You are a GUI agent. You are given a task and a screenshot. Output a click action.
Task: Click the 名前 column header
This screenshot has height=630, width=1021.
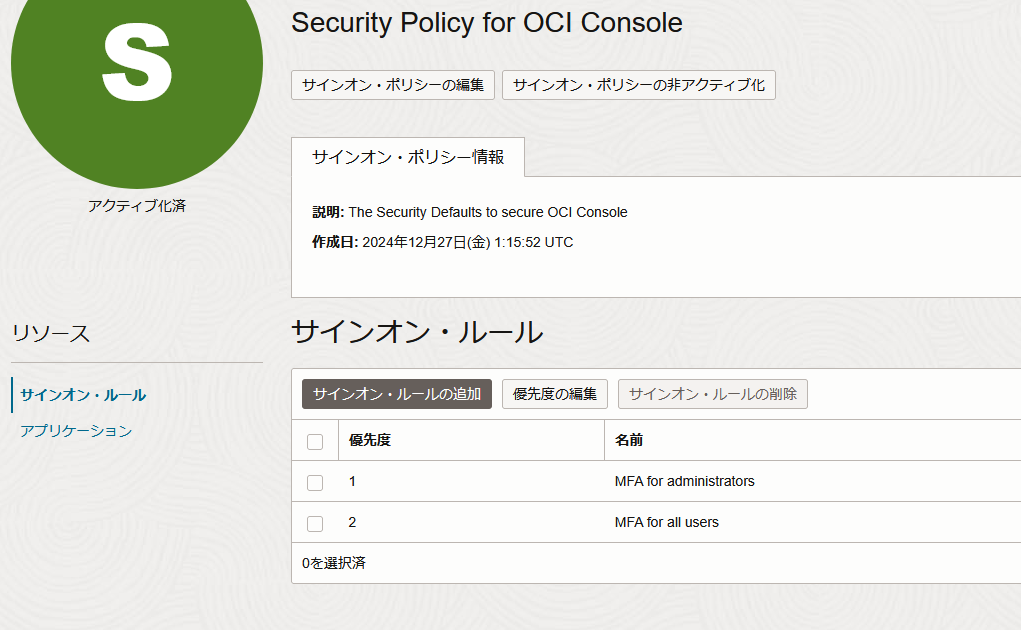click(629, 441)
